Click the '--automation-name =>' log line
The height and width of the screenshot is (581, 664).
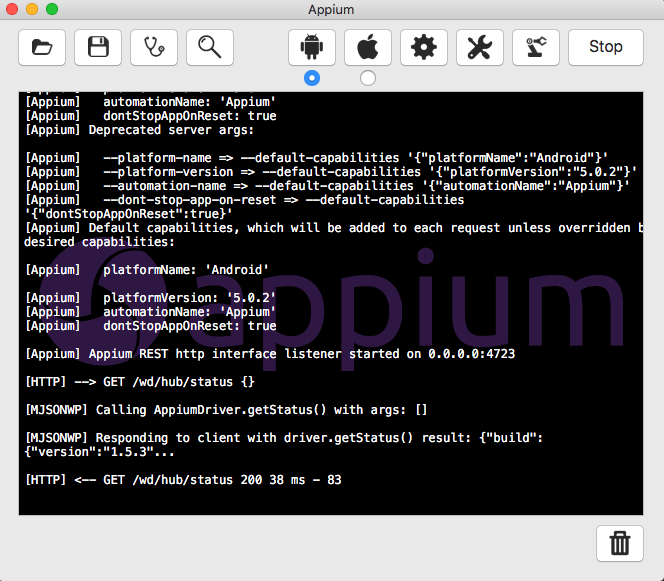[327, 185]
